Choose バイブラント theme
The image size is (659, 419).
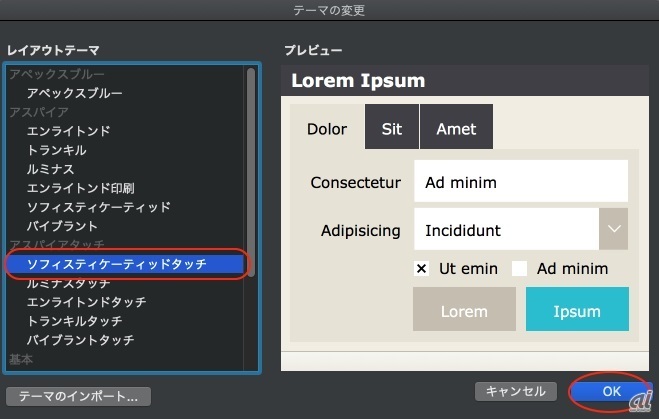click(x=63, y=226)
